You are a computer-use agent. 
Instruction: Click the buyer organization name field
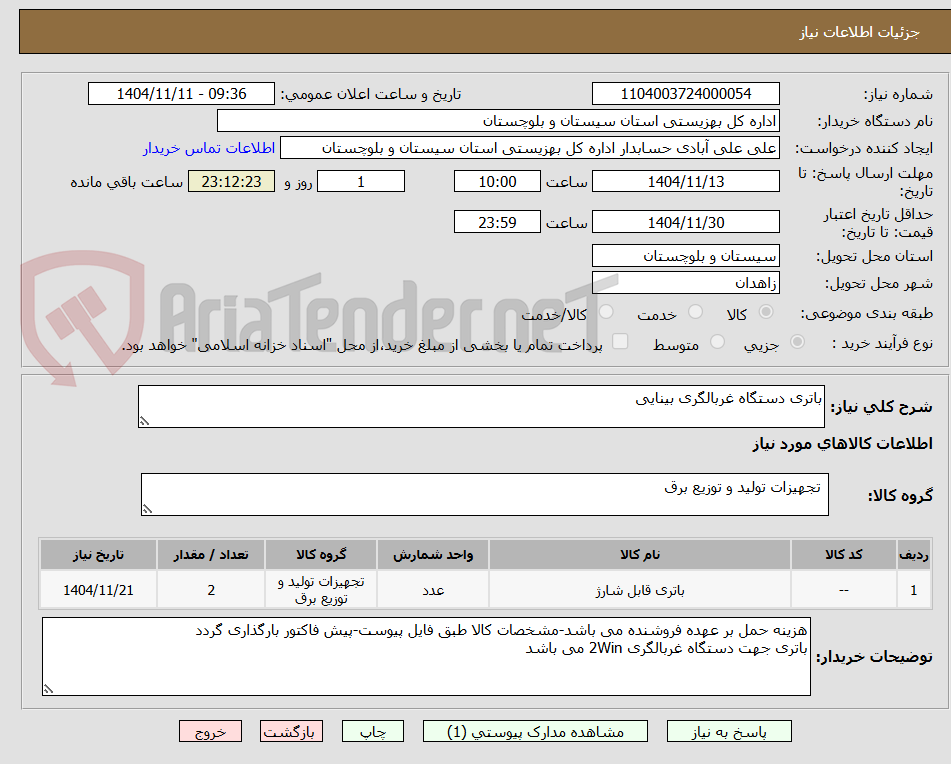pos(498,121)
